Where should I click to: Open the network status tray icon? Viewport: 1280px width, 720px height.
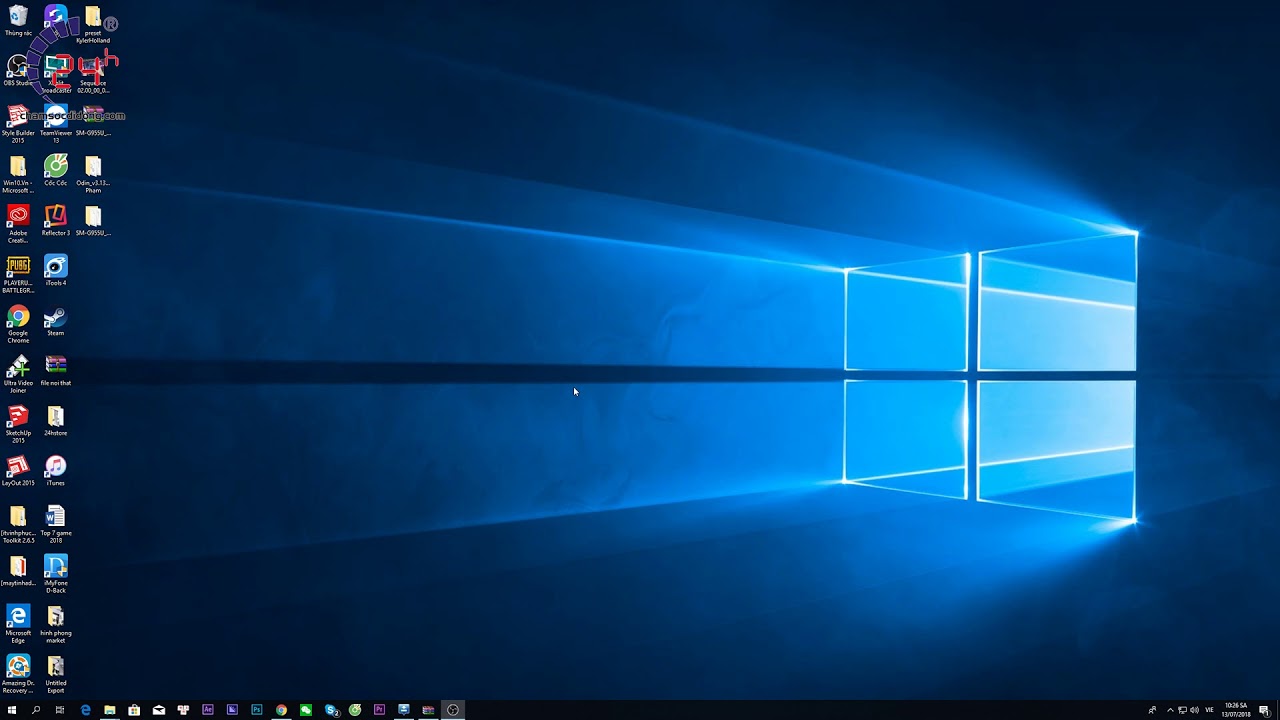click(x=1182, y=710)
